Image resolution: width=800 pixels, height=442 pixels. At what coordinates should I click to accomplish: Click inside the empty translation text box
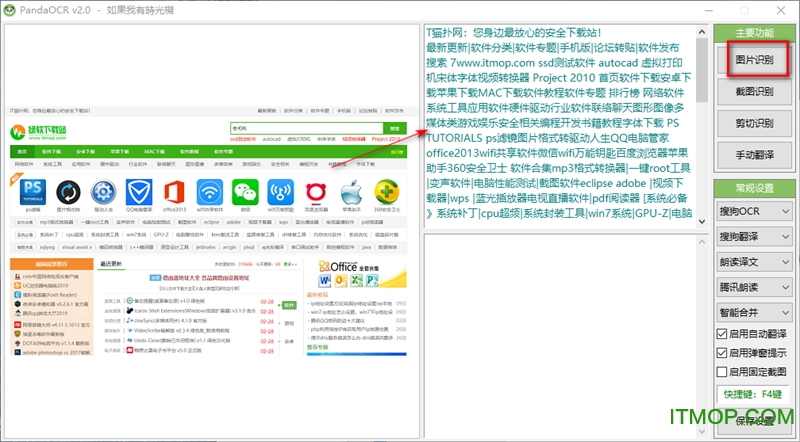(x=560, y=336)
